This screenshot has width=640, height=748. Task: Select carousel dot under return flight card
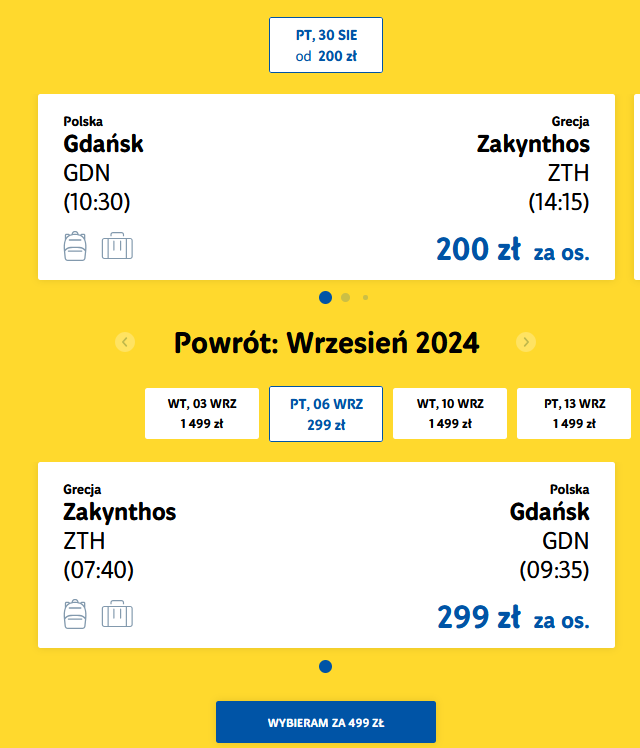(x=325, y=666)
